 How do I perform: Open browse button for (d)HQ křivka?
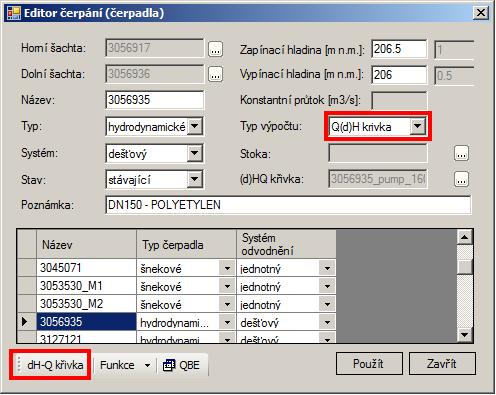(x=461, y=180)
